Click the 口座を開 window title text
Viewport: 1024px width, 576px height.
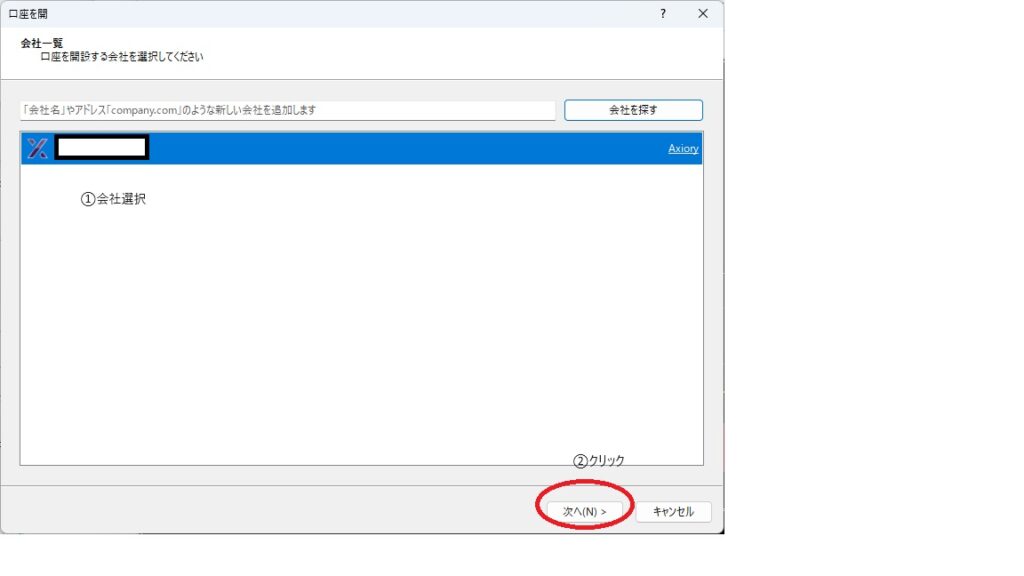click(28, 14)
